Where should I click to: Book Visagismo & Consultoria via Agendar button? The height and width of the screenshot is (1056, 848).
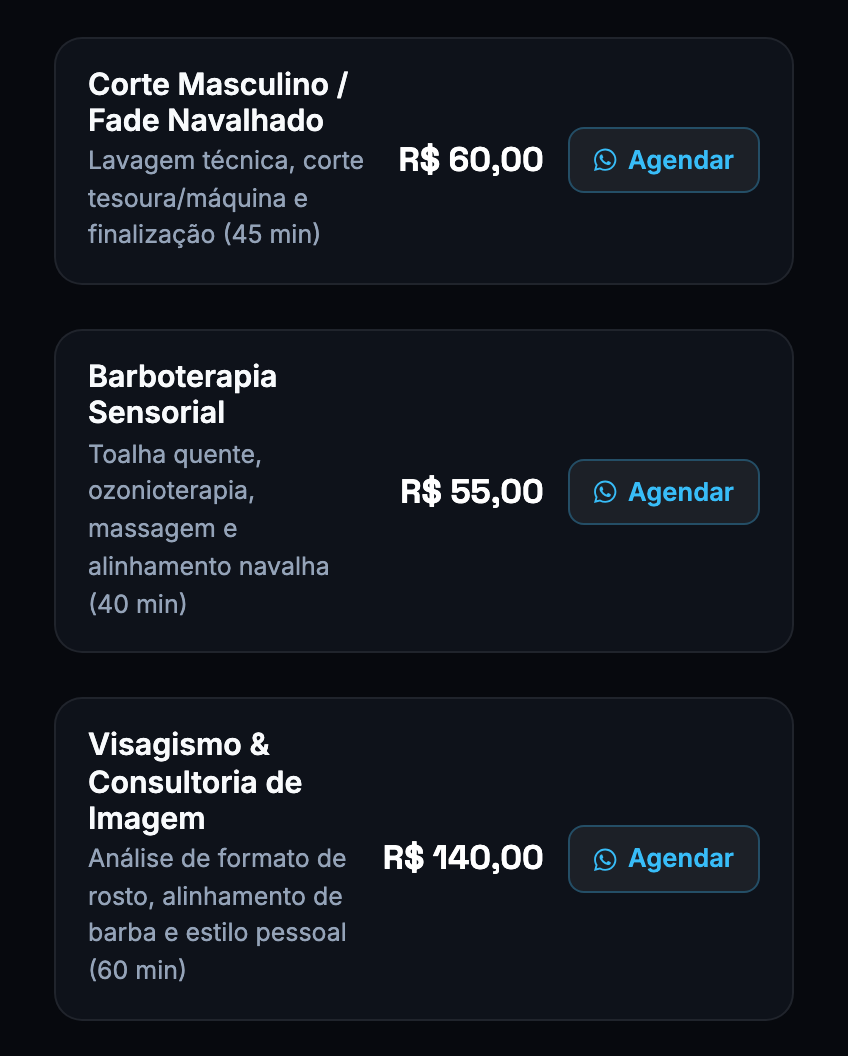663,859
